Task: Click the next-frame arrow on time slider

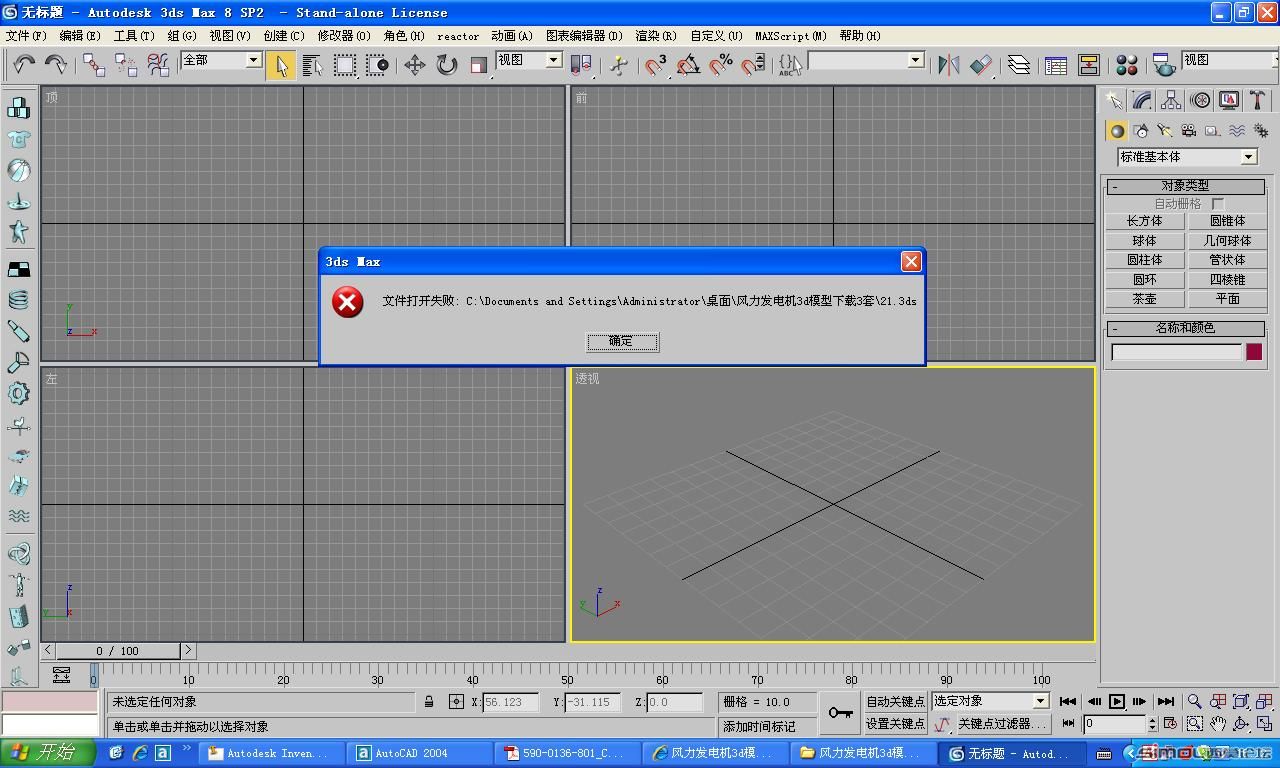Action: (187, 651)
